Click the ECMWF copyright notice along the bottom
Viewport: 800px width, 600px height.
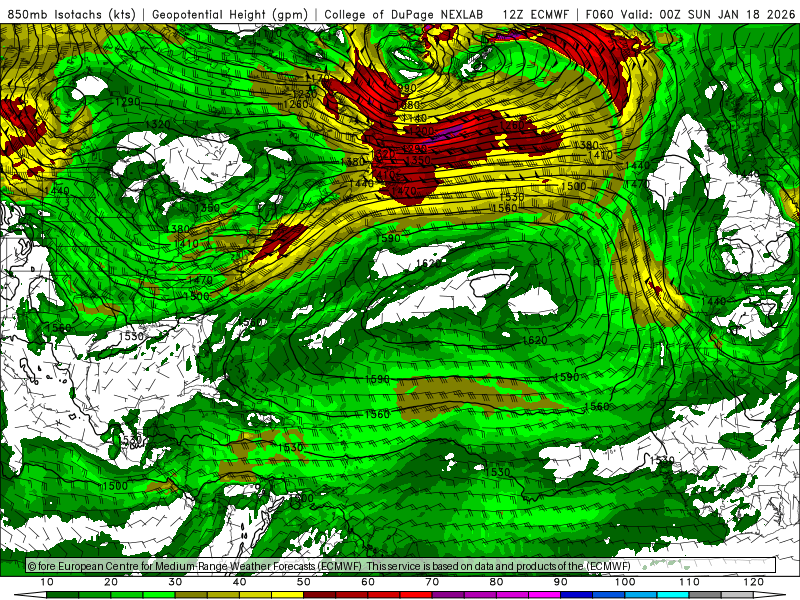coord(329,566)
